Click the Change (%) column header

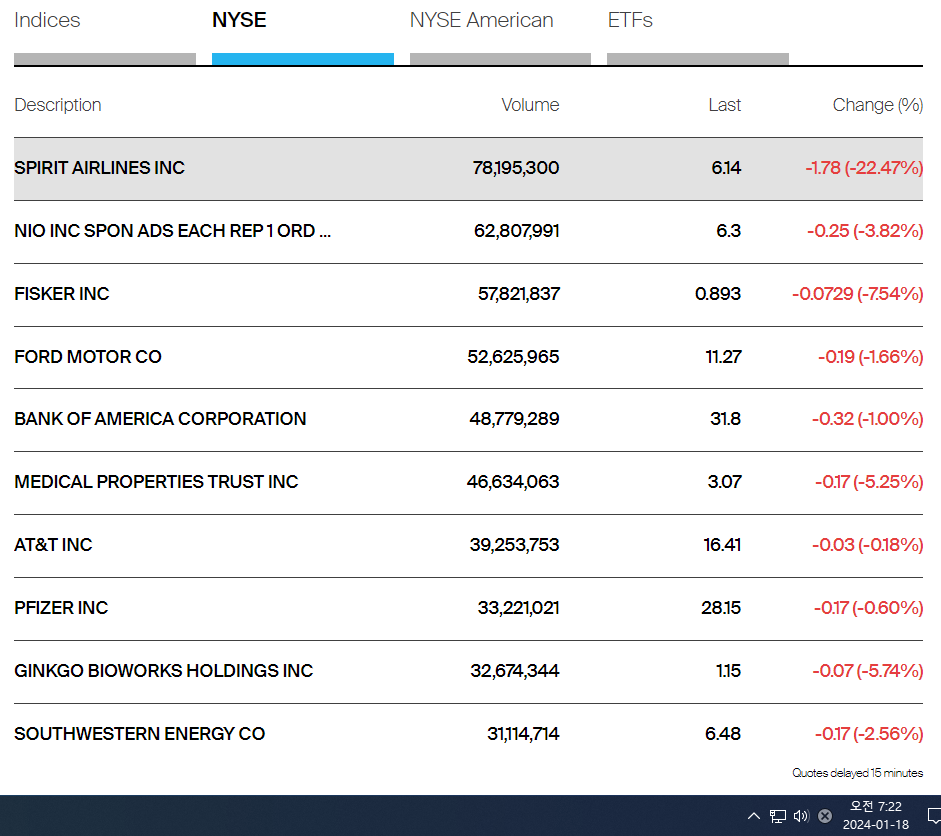point(877,105)
